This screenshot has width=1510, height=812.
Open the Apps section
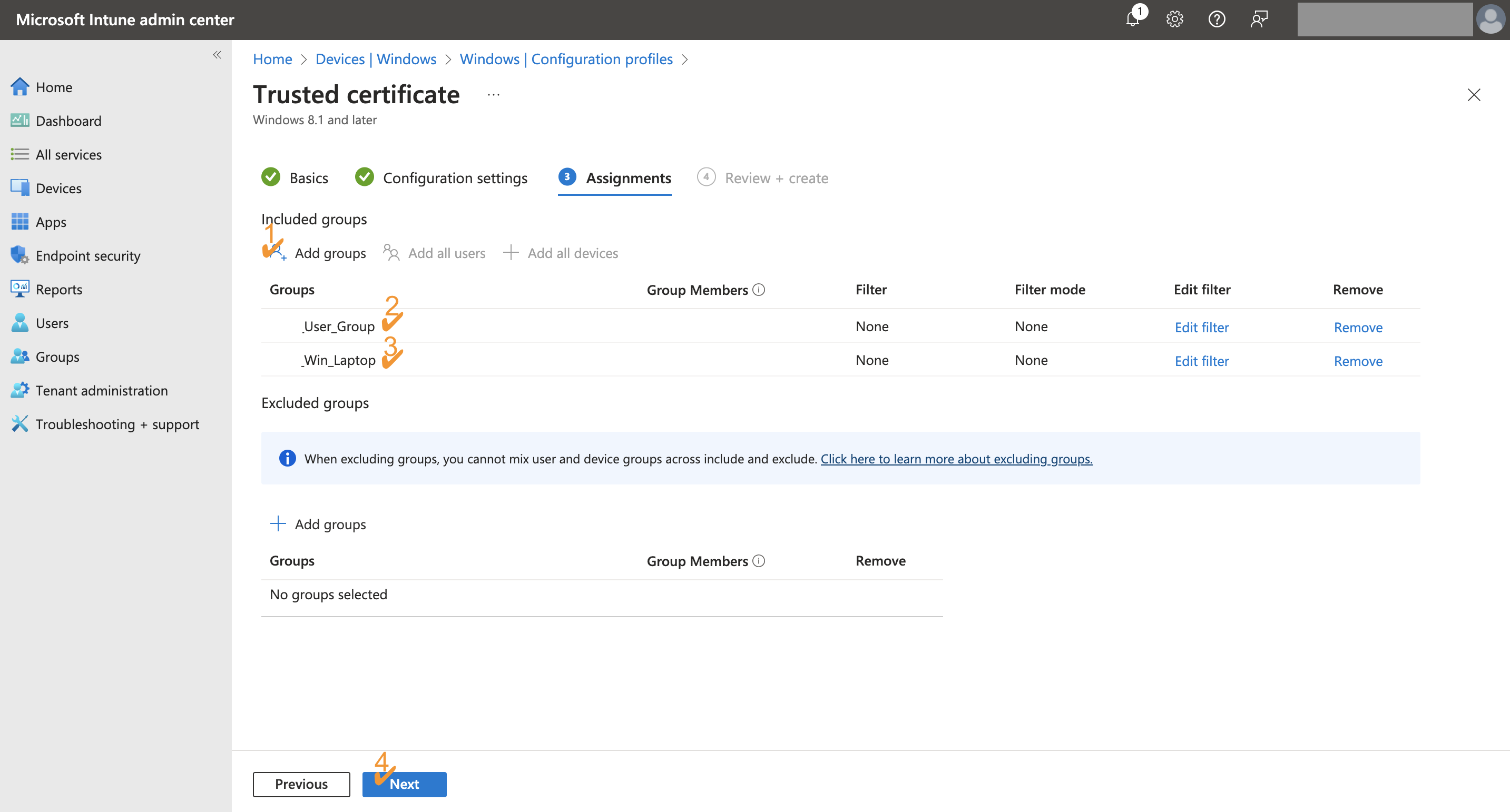pos(51,222)
